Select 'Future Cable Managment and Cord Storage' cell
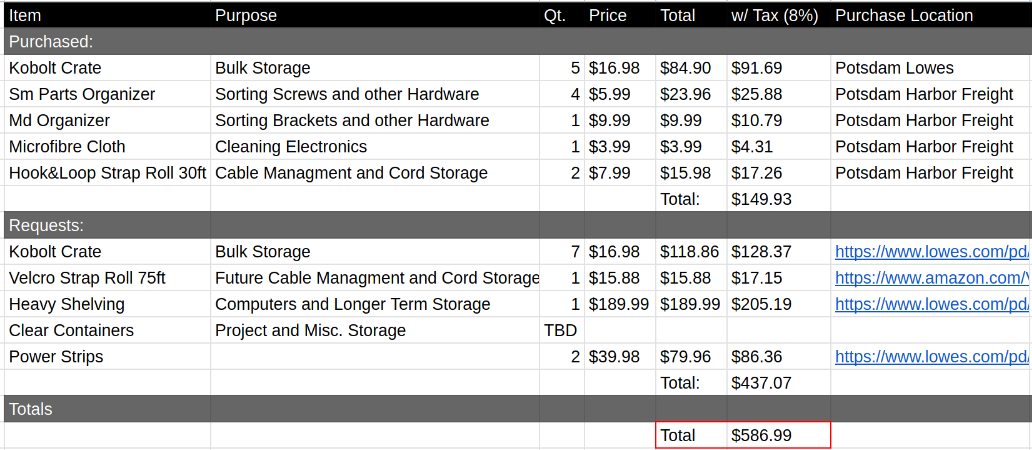Screen dimensions: 1032x450 [x=375, y=278]
